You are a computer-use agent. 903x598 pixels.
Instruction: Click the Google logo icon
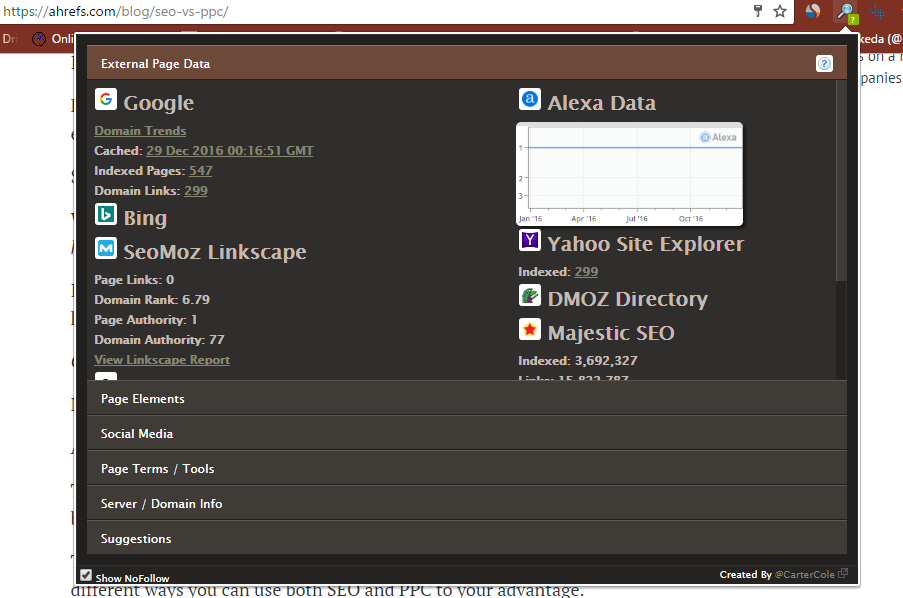point(106,99)
